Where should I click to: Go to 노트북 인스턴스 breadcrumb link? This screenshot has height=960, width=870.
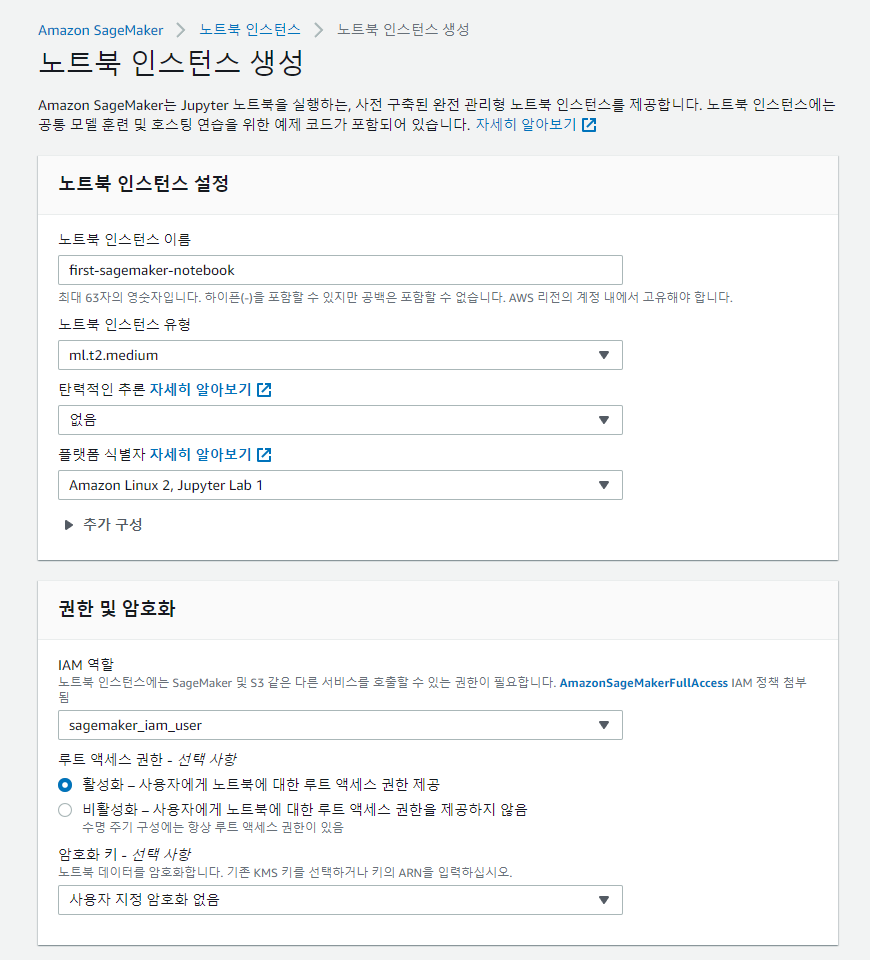click(x=250, y=29)
